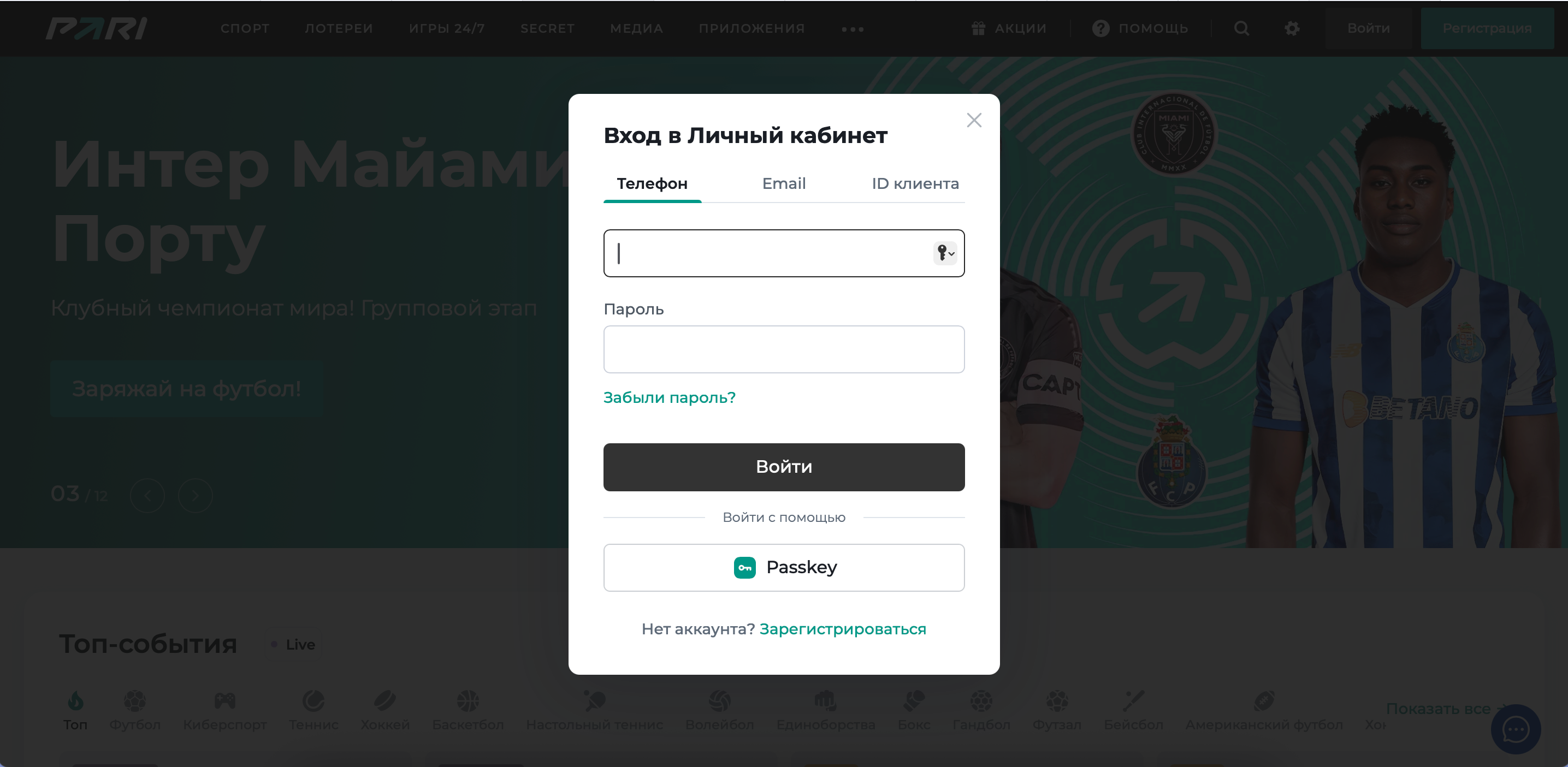Open the Зарегистрироваться link
Screen dimensions: 1568x767
pos(842,629)
